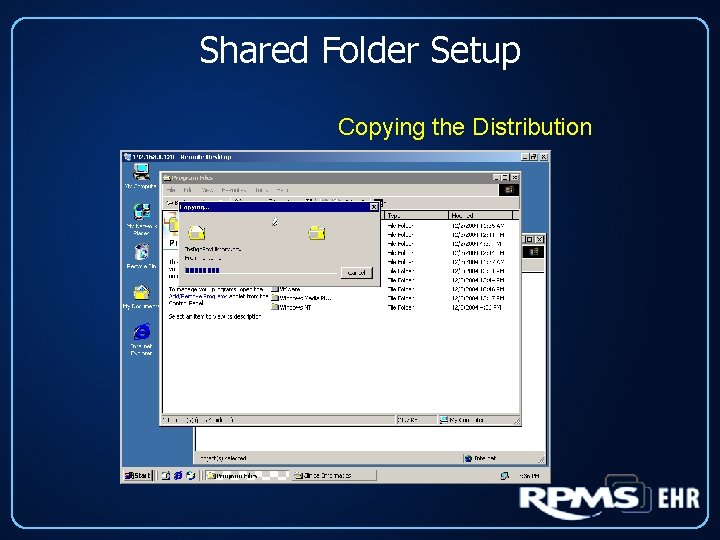Open the Help menu in Program Files window

[x=282, y=190]
